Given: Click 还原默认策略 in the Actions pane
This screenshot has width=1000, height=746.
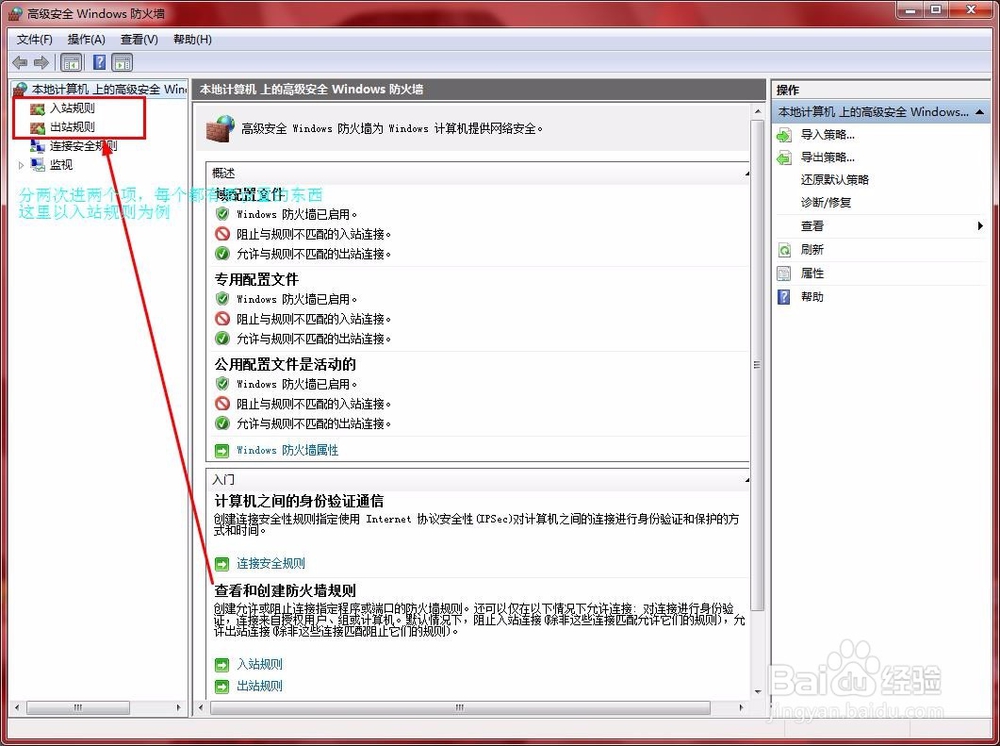Looking at the screenshot, I should (x=835, y=180).
